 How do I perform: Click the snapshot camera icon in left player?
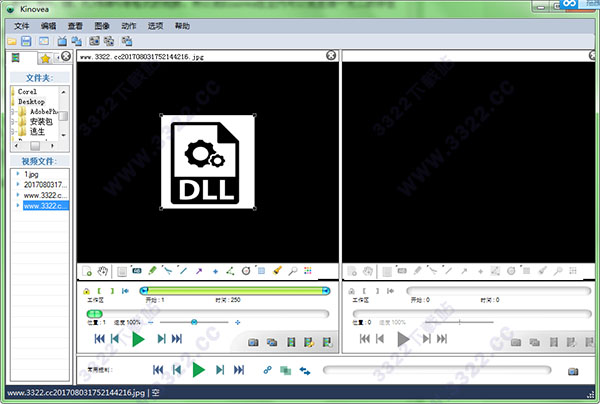[253, 342]
